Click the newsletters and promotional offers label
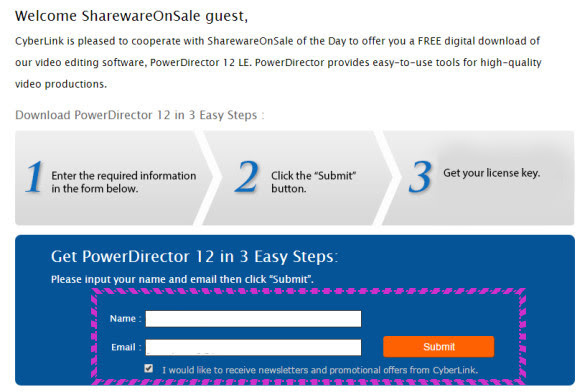This screenshot has height=392, width=585. point(320,370)
